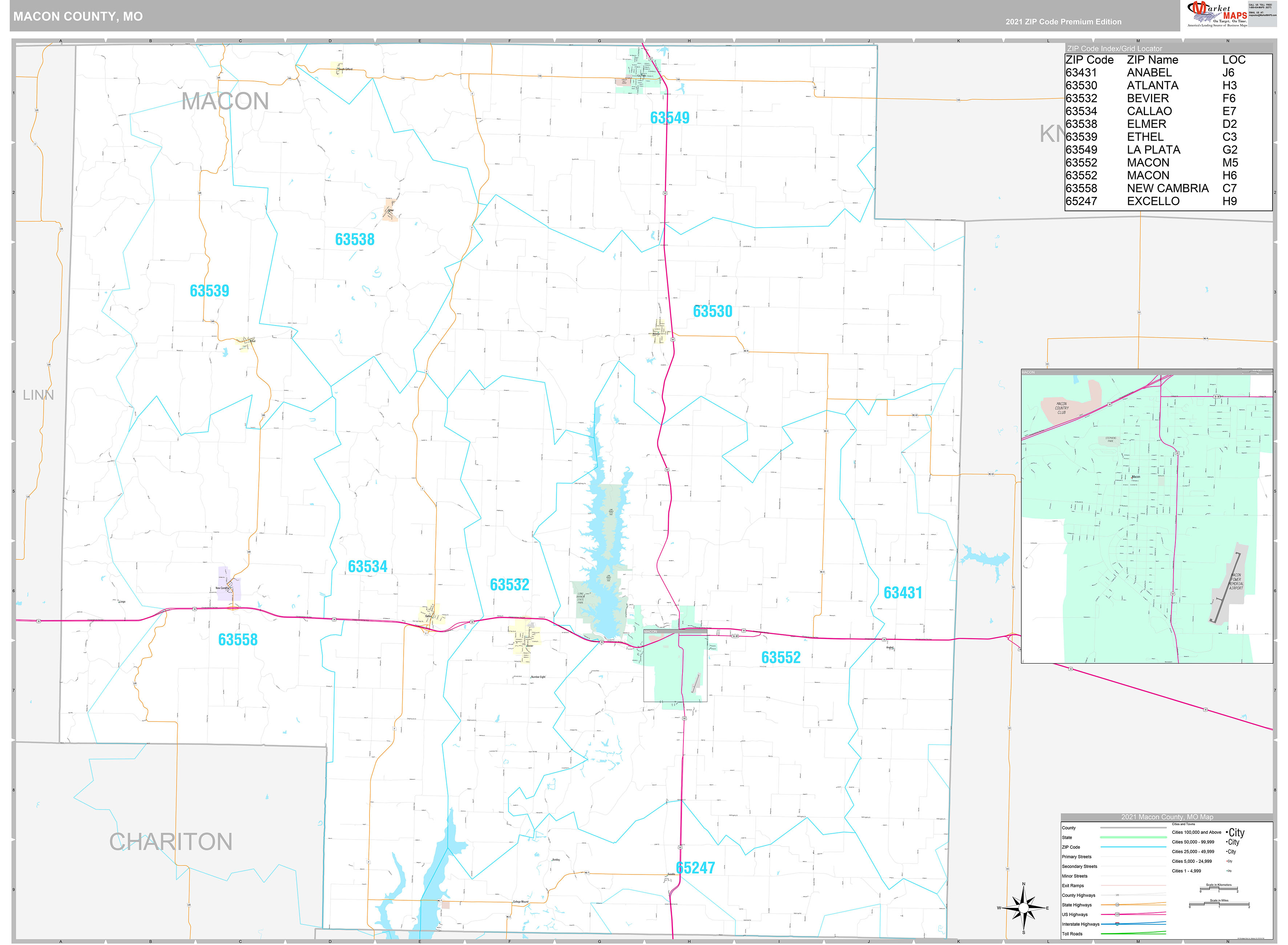Click the State Highways marker in legend
1288x945 pixels.
[x=1117, y=905]
